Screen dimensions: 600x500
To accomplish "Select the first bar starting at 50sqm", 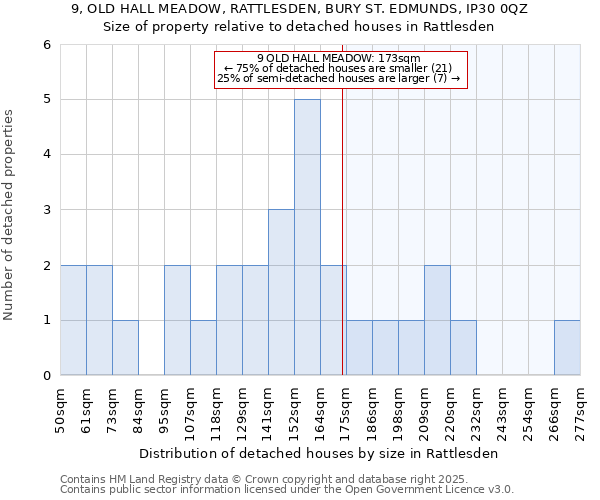I will 73,320.
